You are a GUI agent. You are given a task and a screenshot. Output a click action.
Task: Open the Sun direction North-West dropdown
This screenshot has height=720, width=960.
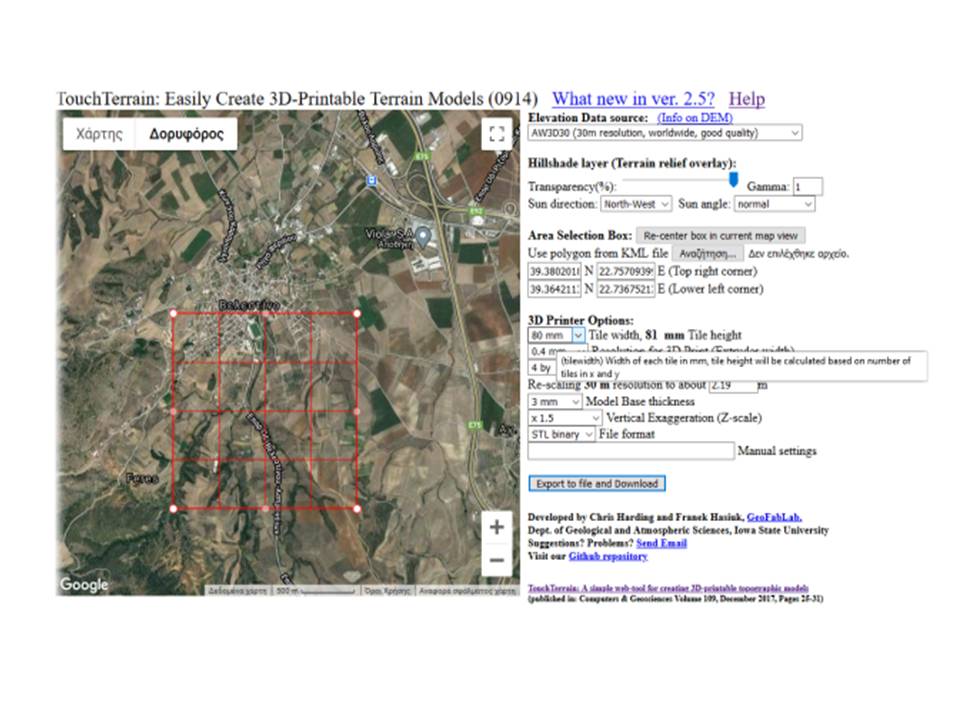click(x=636, y=204)
